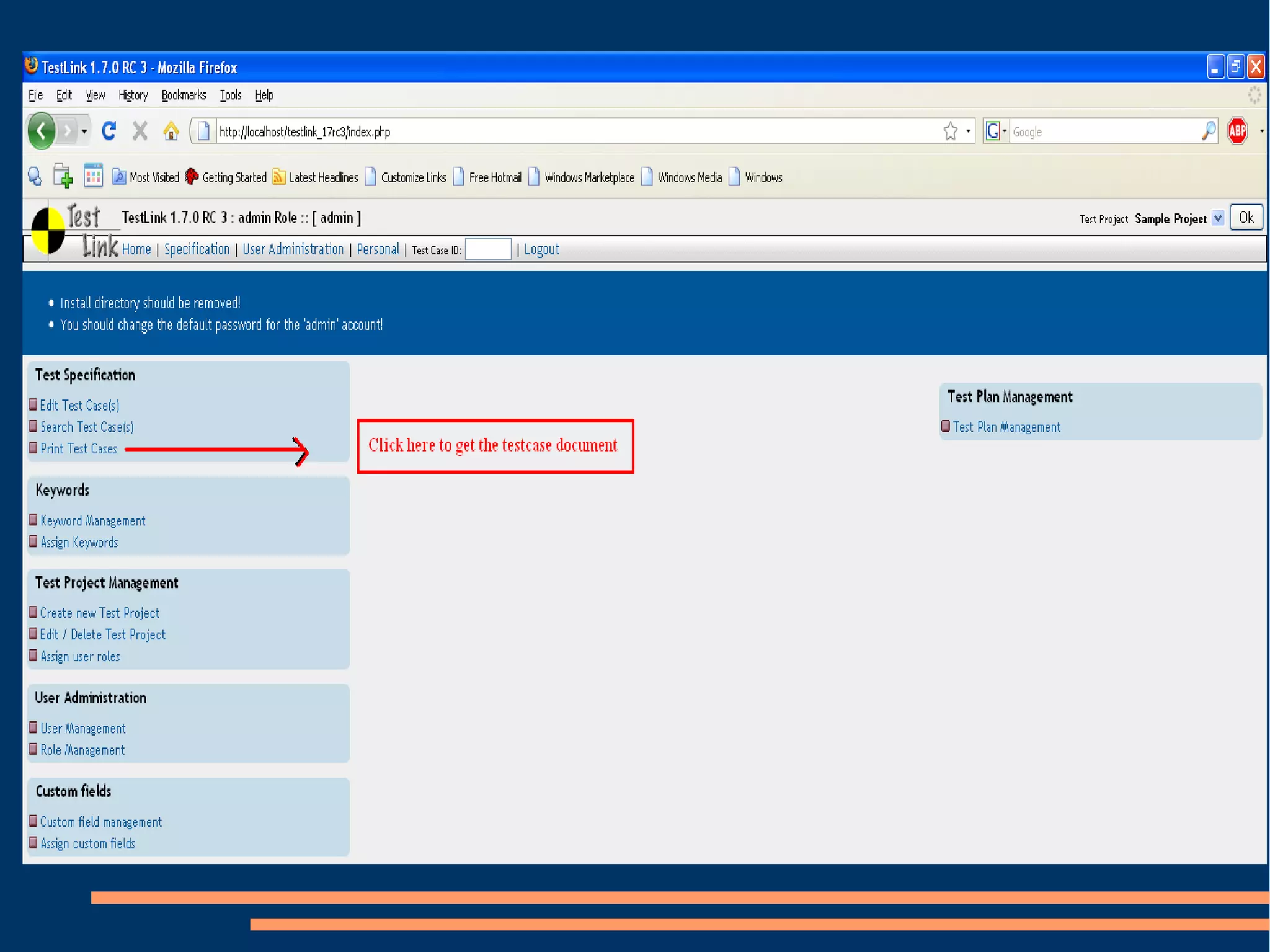Screen dimensions: 1270x952
Task: Open the Help menu
Action: [x=264, y=96]
